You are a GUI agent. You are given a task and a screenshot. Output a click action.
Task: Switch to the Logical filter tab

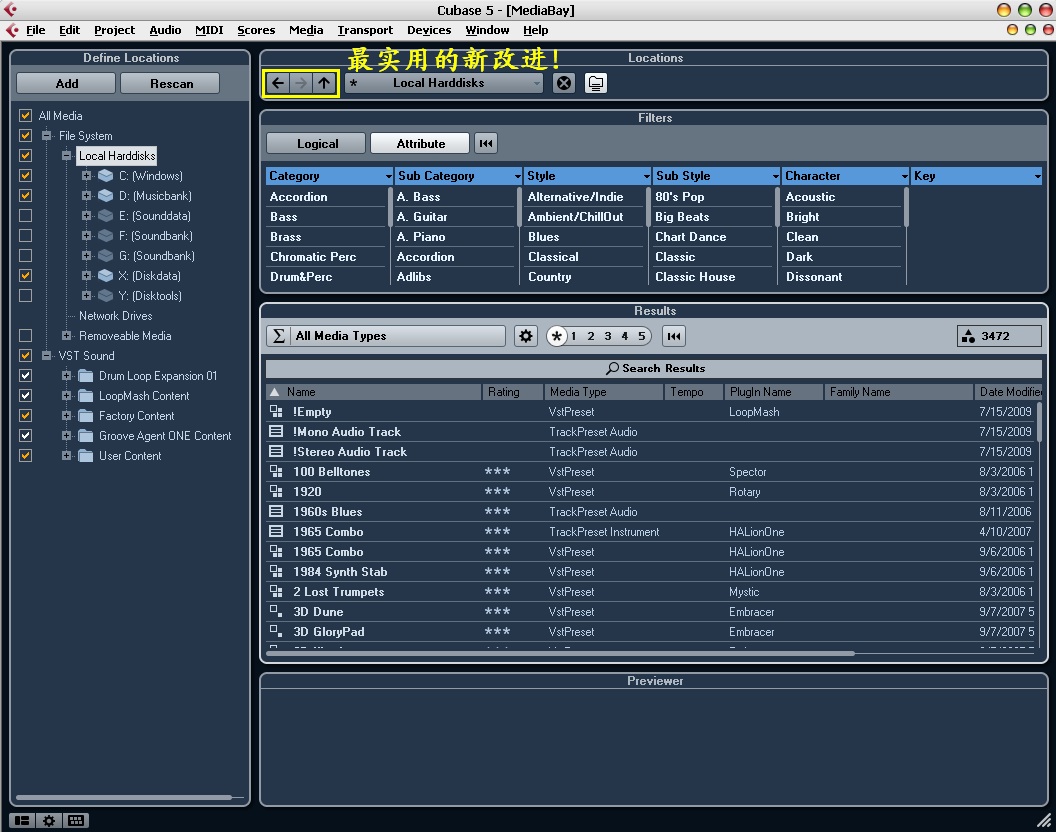click(x=317, y=143)
